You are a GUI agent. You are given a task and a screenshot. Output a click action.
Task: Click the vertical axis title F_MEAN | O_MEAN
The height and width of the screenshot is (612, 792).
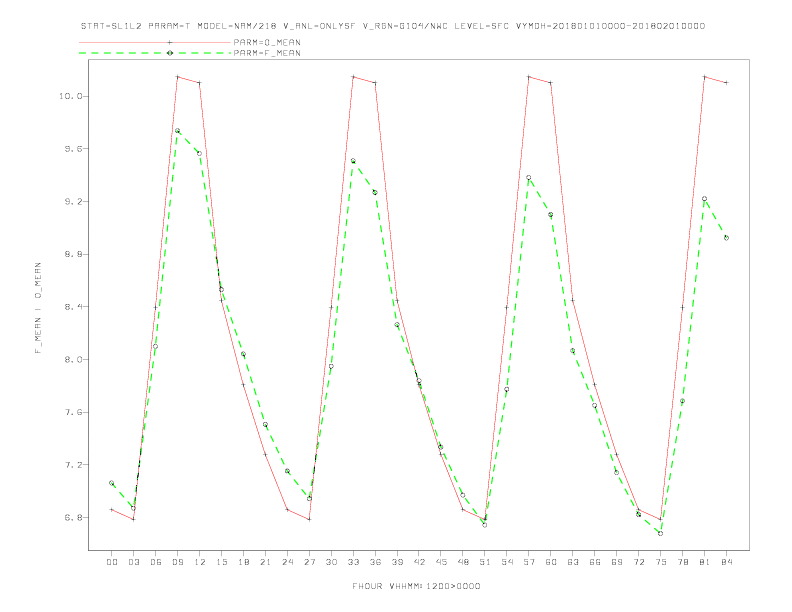(x=38, y=308)
